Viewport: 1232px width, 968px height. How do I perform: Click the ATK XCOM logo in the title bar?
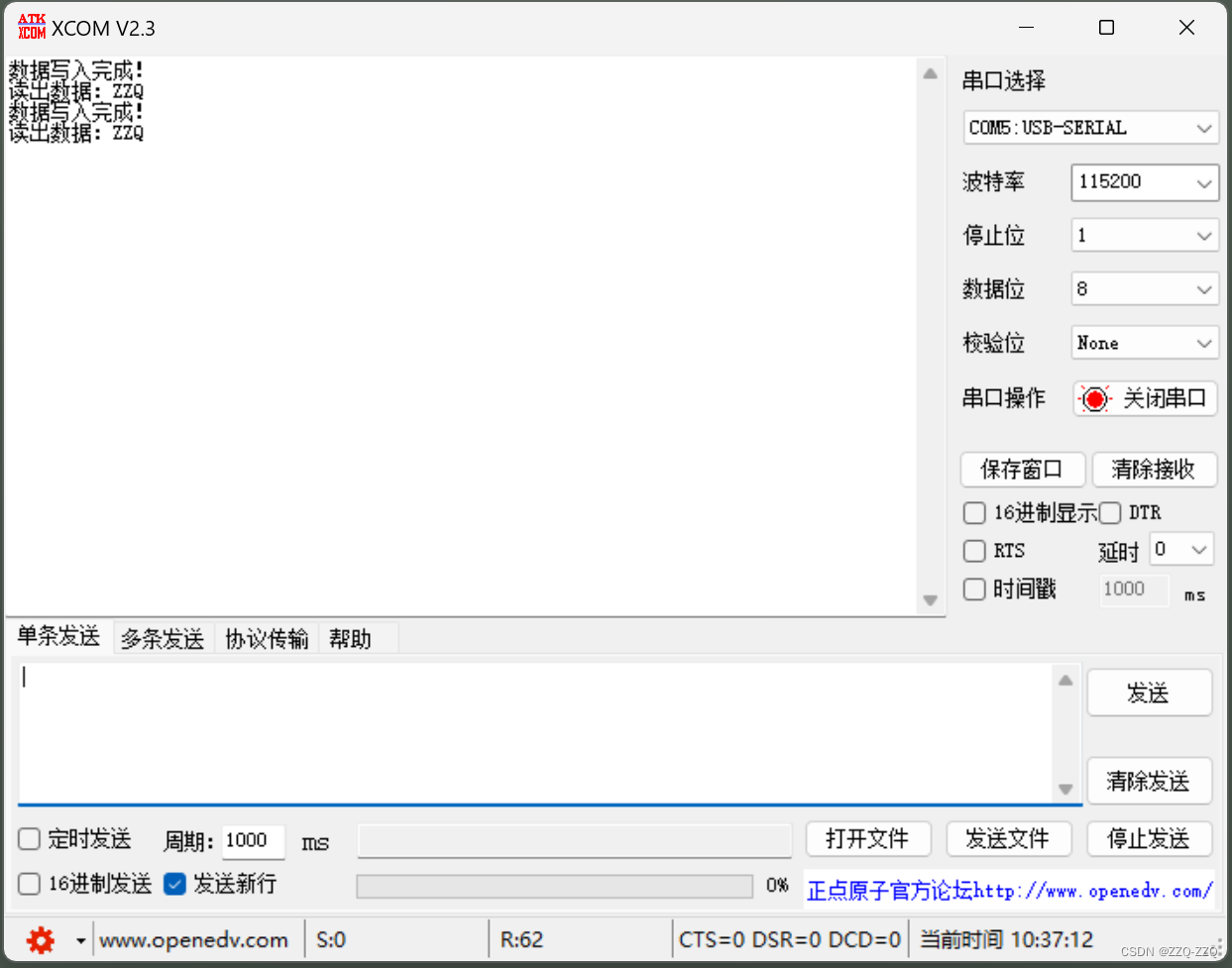pyautogui.click(x=31, y=27)
